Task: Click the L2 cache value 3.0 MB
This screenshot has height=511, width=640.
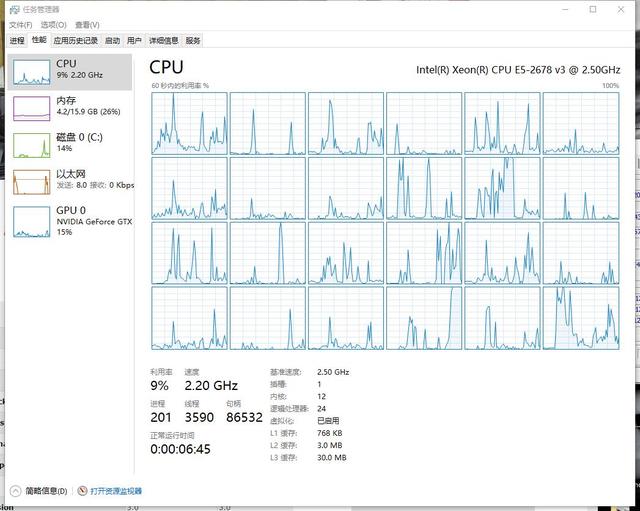Action: click(329, 445)
